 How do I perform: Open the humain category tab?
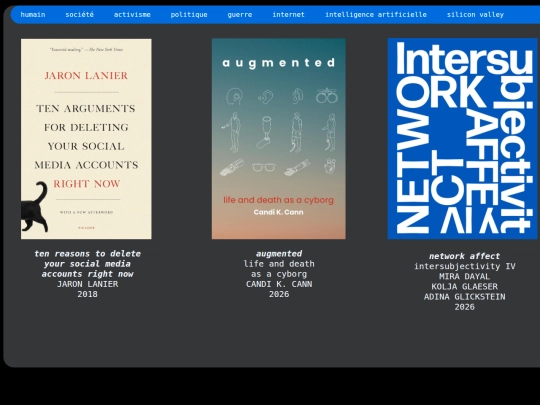coord(33,14)
